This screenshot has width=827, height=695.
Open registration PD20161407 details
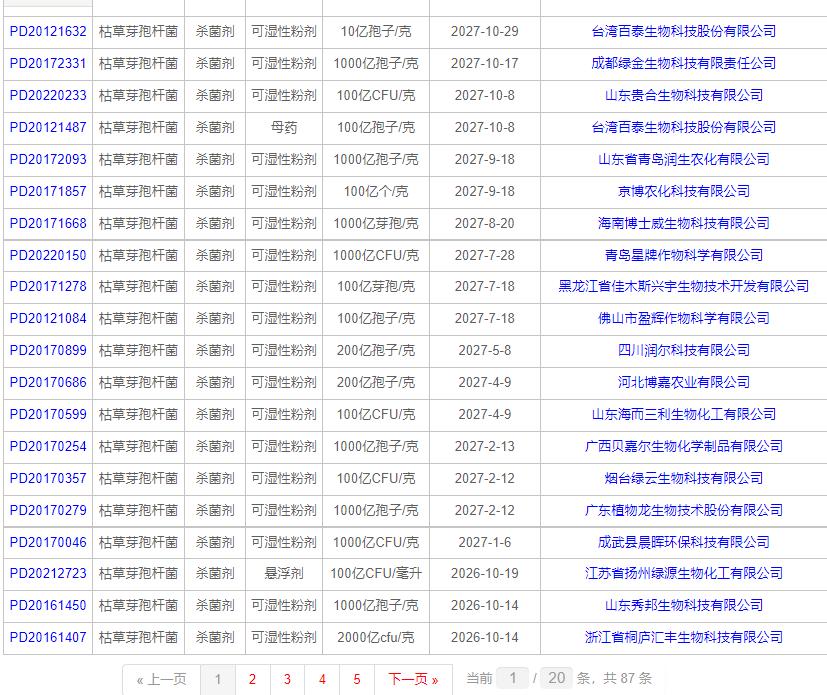click(x=47, y=638)
